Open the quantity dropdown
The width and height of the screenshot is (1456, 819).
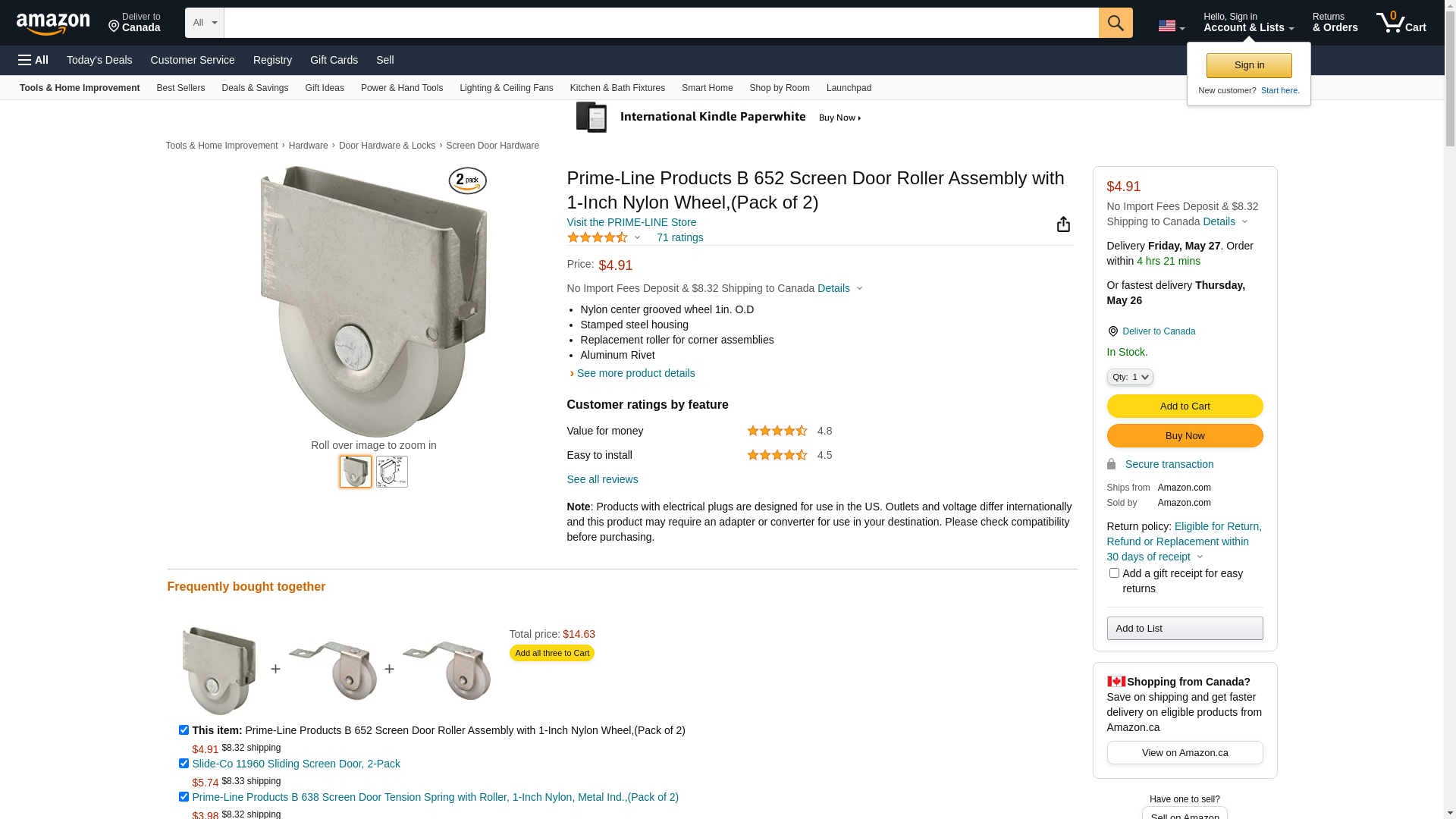tap(1130, 377)
